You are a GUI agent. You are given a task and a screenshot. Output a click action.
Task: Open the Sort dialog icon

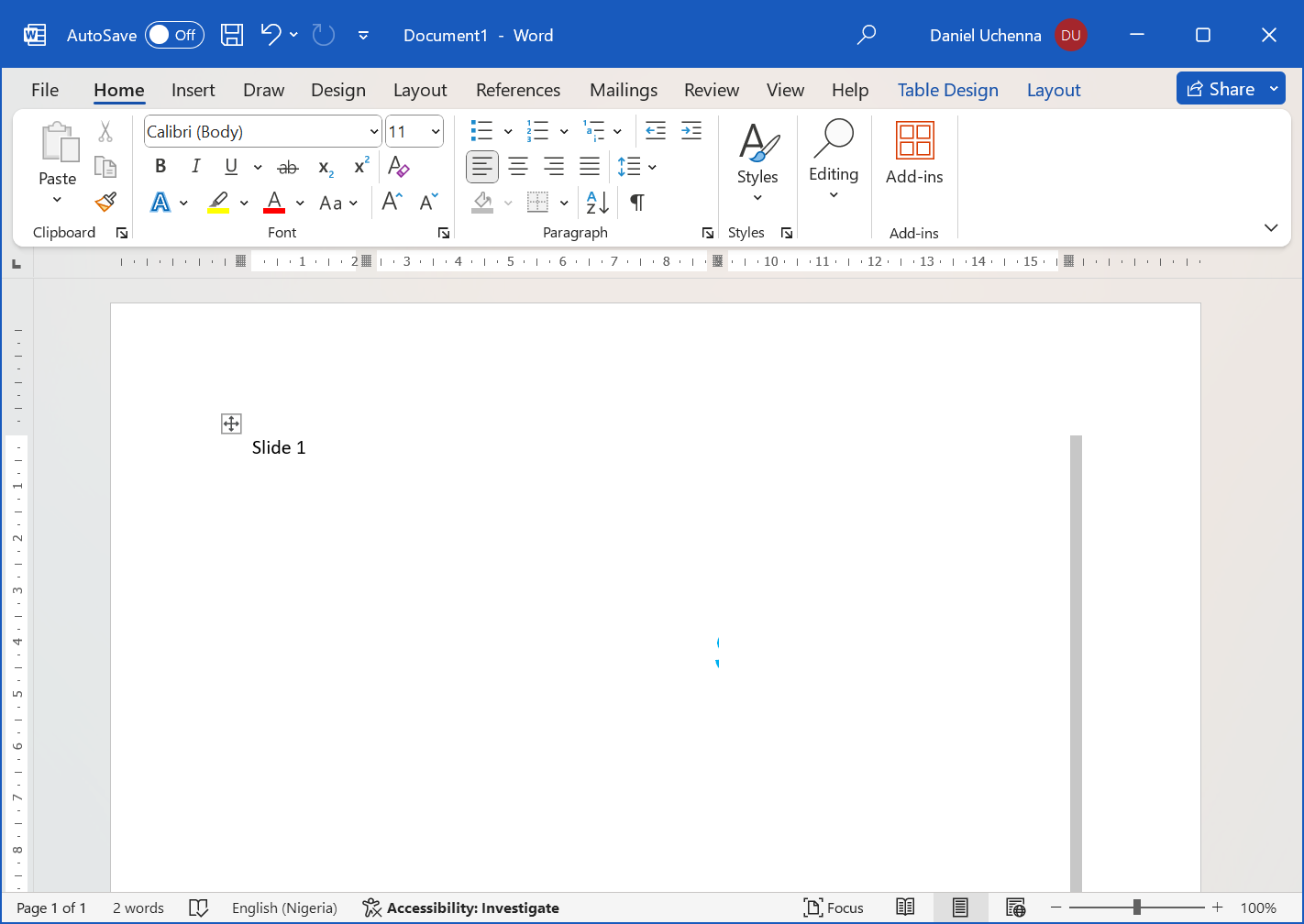click(x=597, y=202)
